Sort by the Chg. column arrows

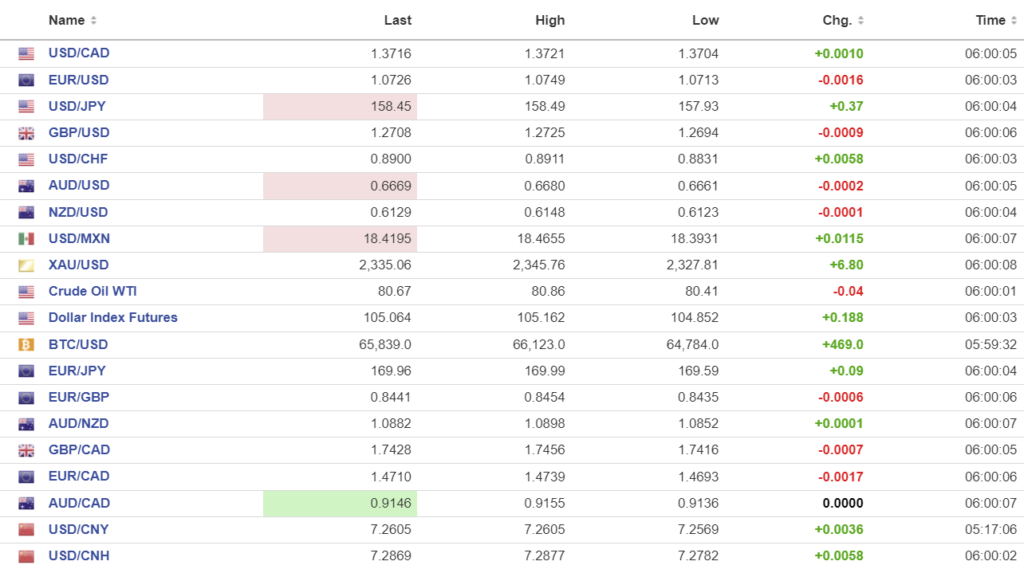[861, 21]
